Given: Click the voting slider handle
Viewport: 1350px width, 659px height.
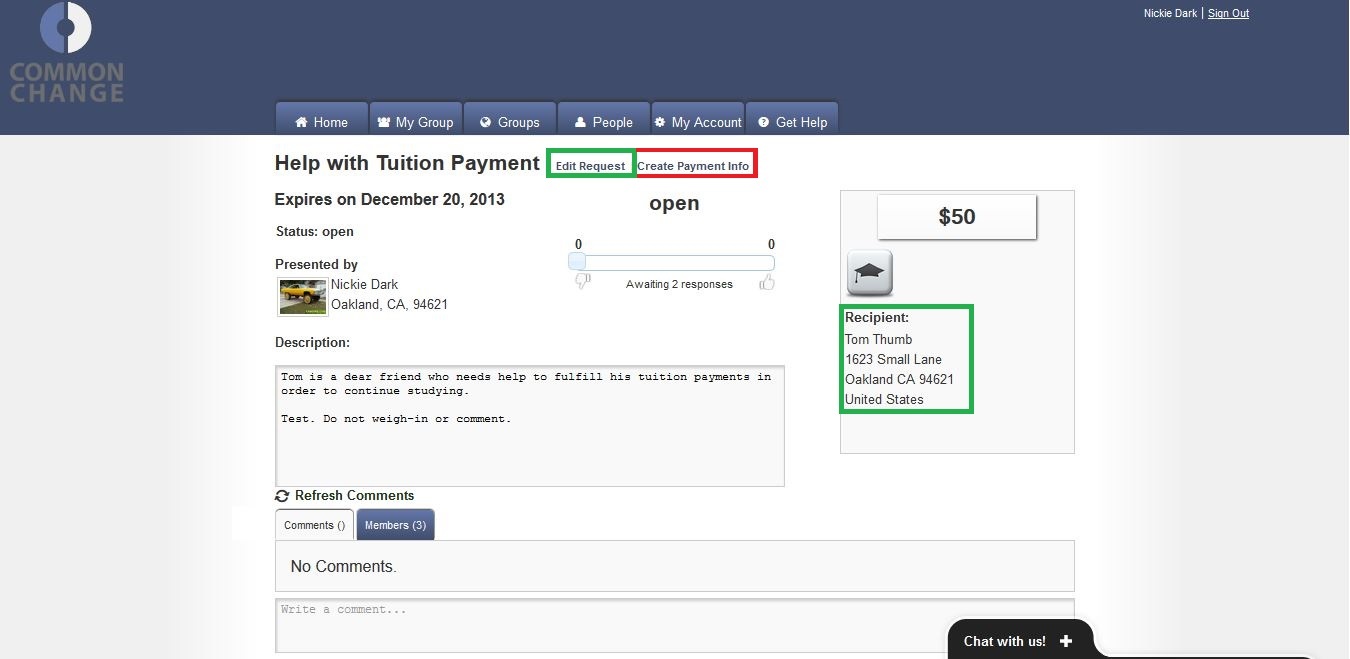Looking at the screenshot, I should pos(577,262).
